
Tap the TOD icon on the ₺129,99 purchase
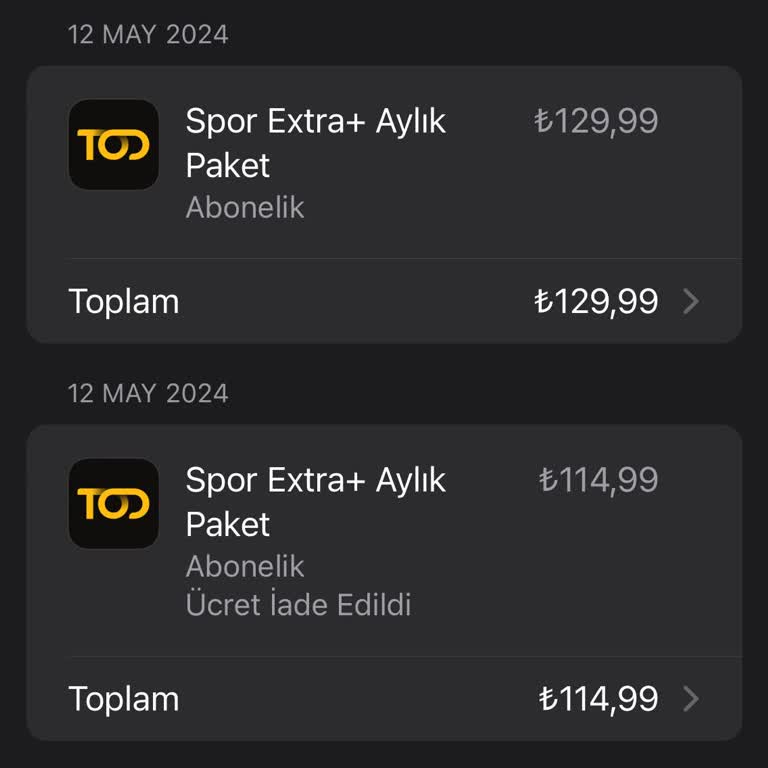(113, 145)
